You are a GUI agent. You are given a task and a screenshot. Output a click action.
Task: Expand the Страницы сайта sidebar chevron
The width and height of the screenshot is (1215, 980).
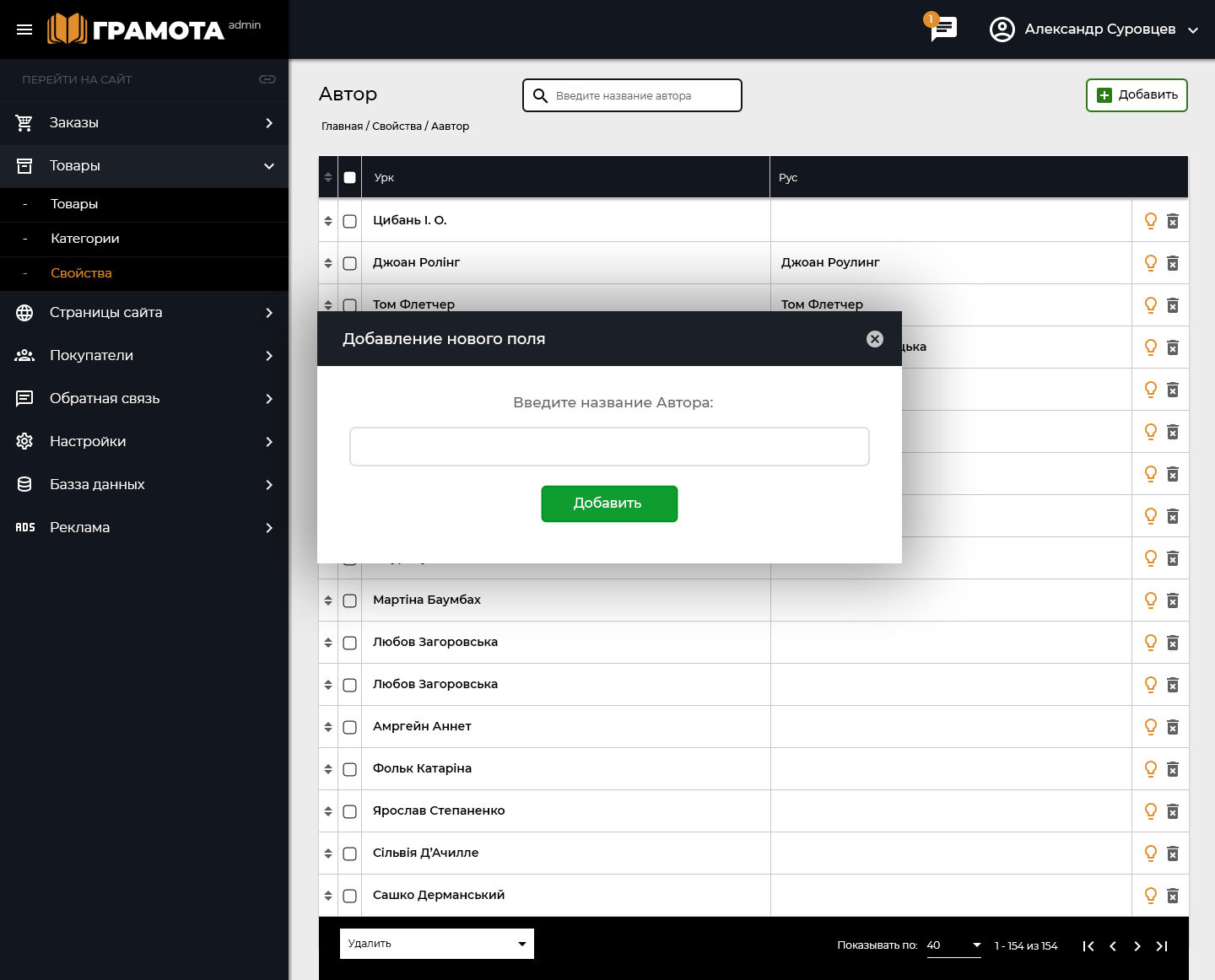coord(269,313)
